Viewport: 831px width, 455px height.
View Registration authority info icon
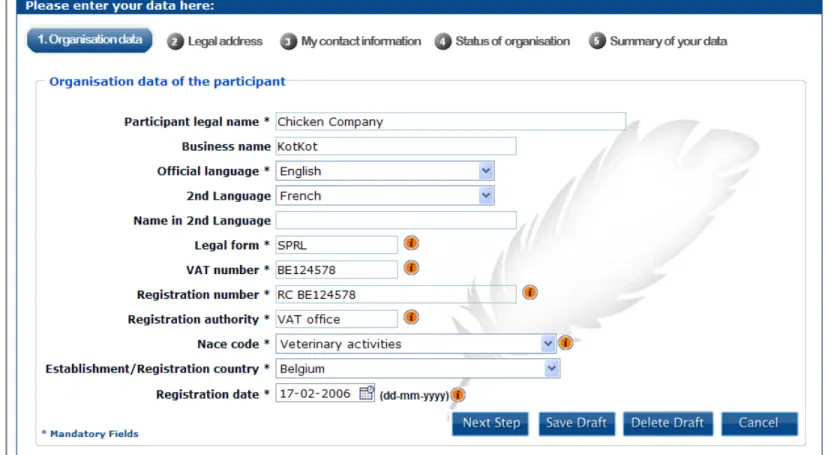point(411,317)
